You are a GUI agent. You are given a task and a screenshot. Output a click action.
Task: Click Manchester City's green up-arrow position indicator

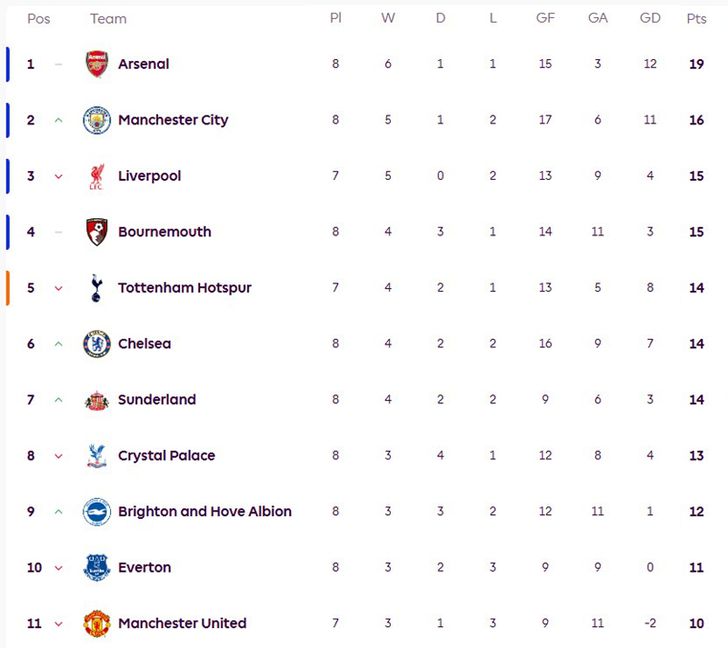click(x=58, y=120)
